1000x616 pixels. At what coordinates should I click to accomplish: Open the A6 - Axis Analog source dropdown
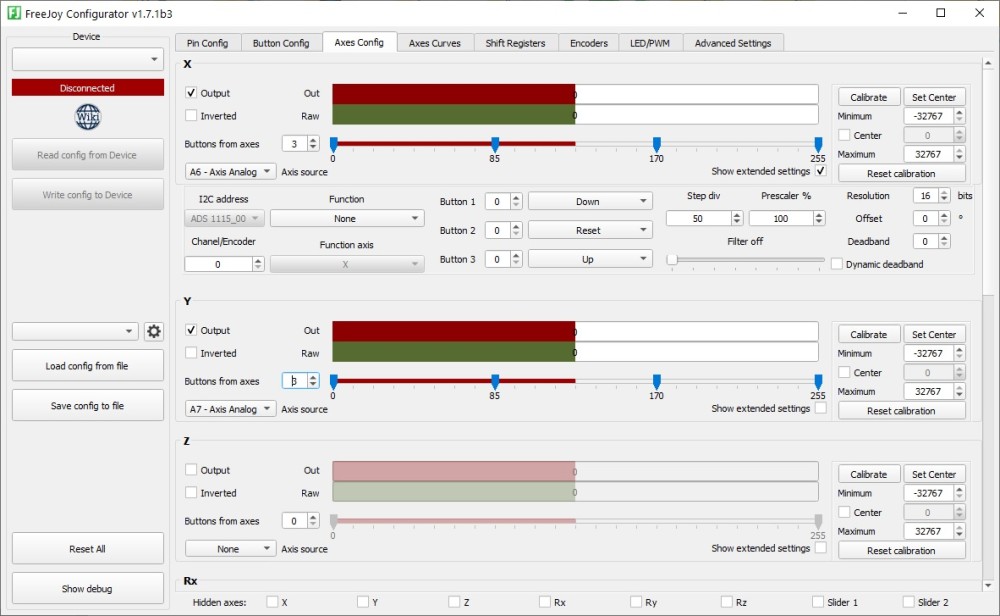[231, 172]
